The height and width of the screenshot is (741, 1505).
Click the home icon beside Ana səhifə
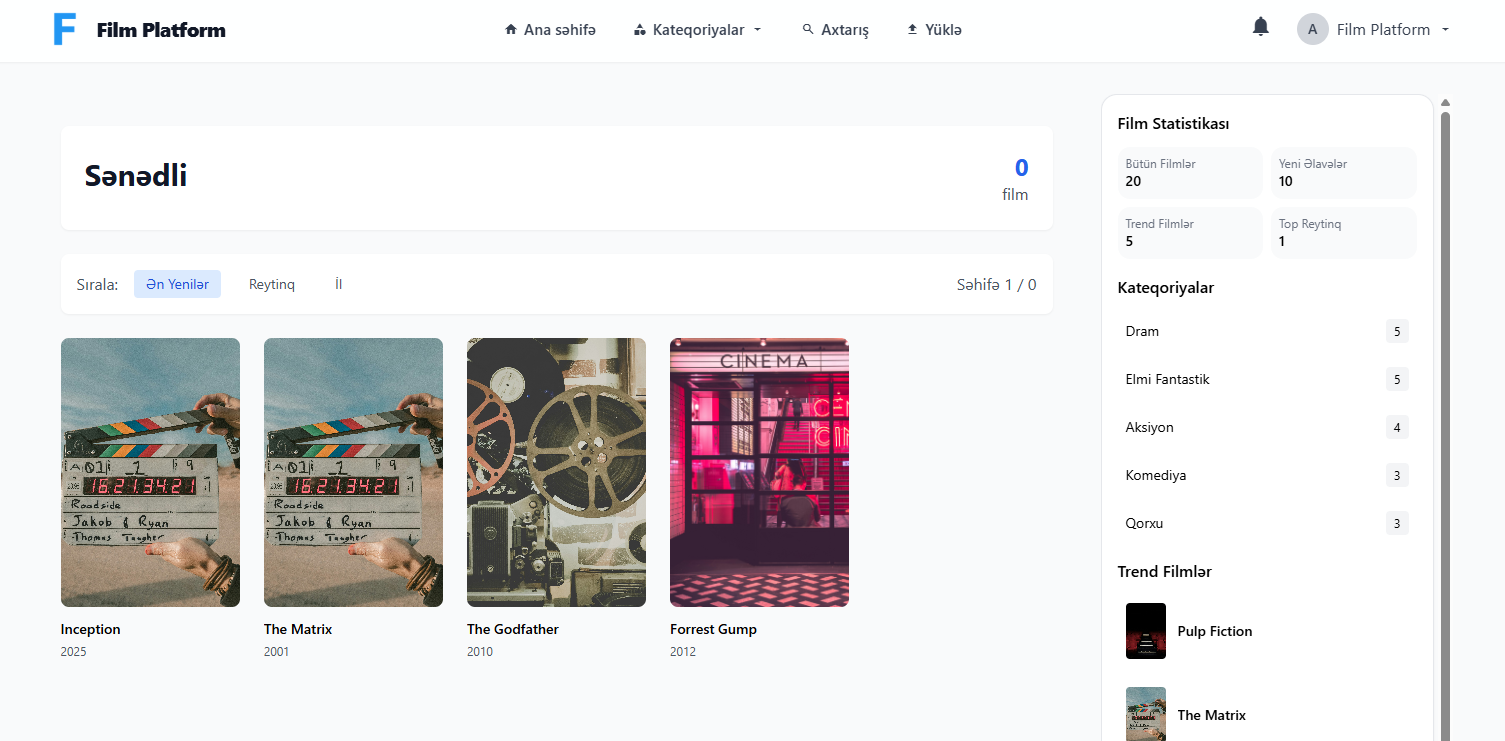point(511,30)
